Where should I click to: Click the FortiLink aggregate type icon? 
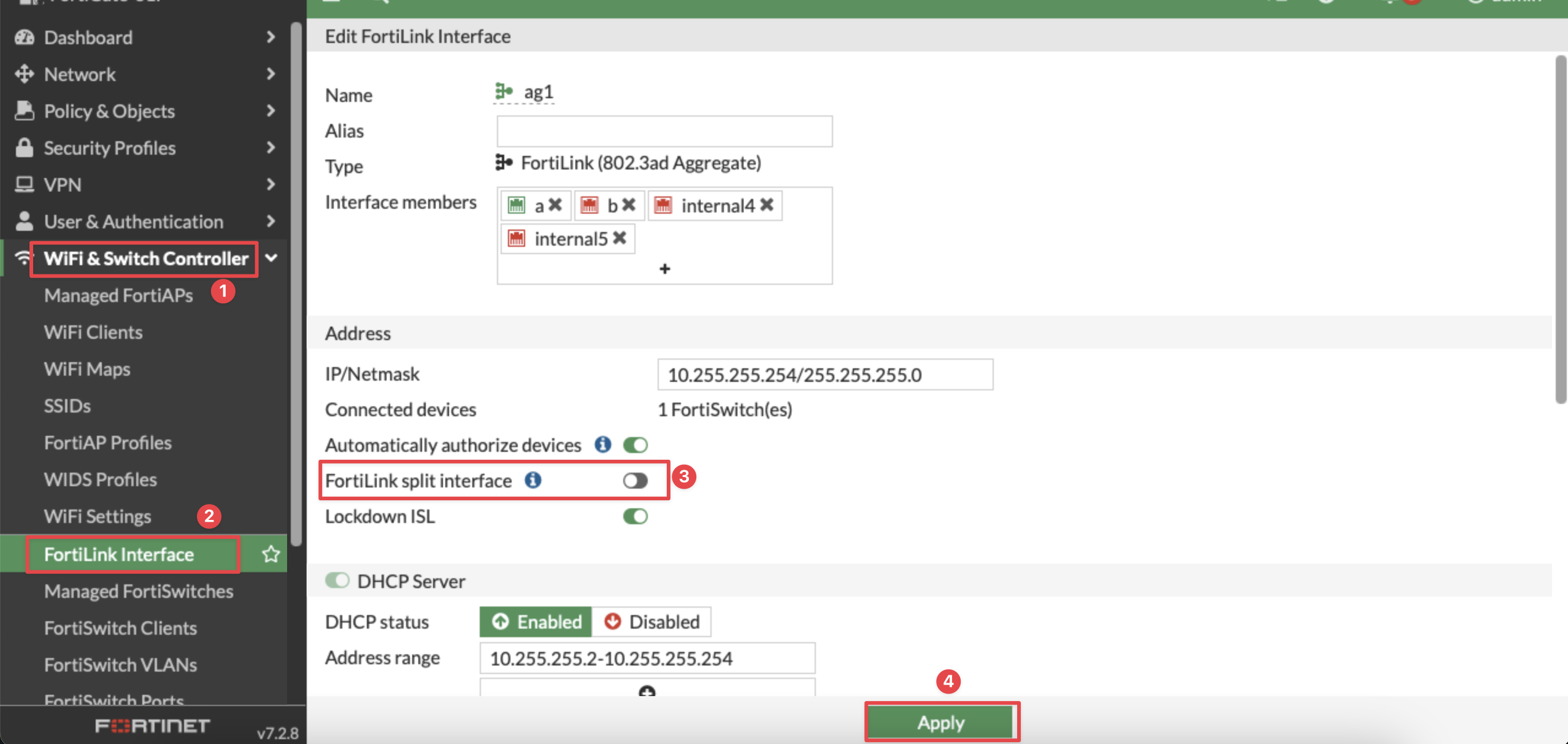tap(504, 163)
